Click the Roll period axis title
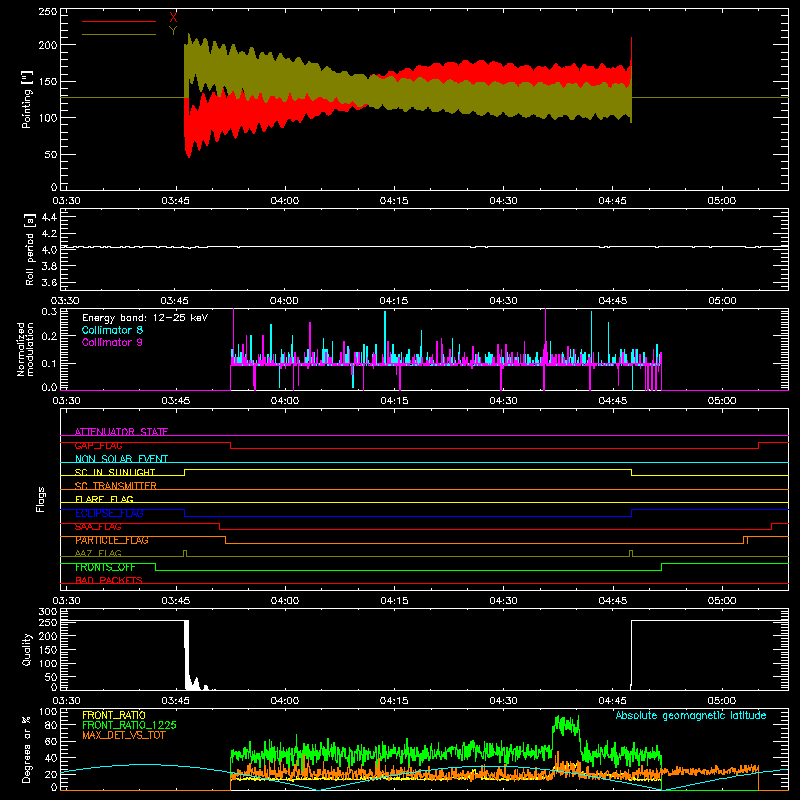Viewport: 800px width, 800px height. click(x=30, y=249)
